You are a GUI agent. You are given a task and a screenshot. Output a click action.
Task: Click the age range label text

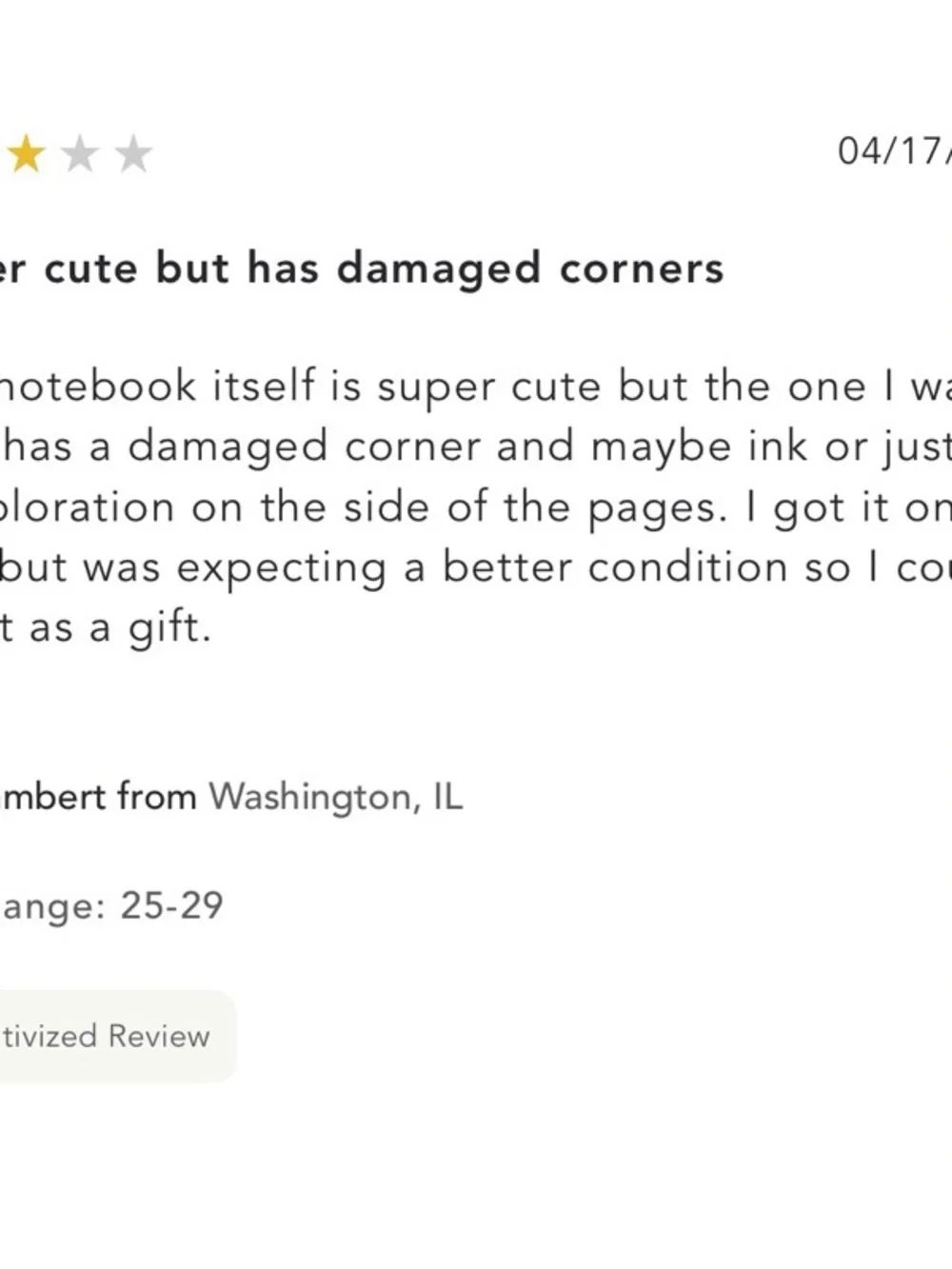[x=53, y=905]
